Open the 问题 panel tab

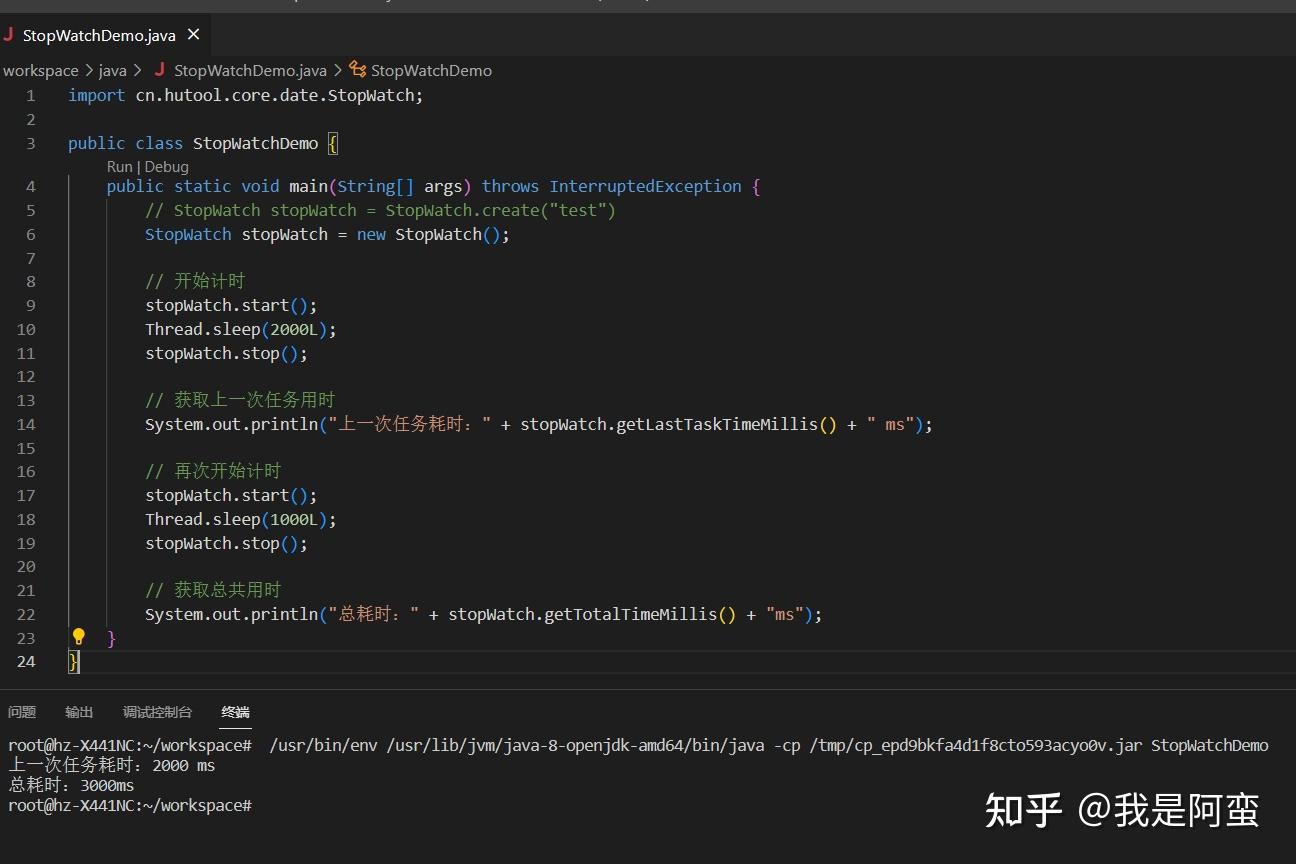(x=21, y=712)
